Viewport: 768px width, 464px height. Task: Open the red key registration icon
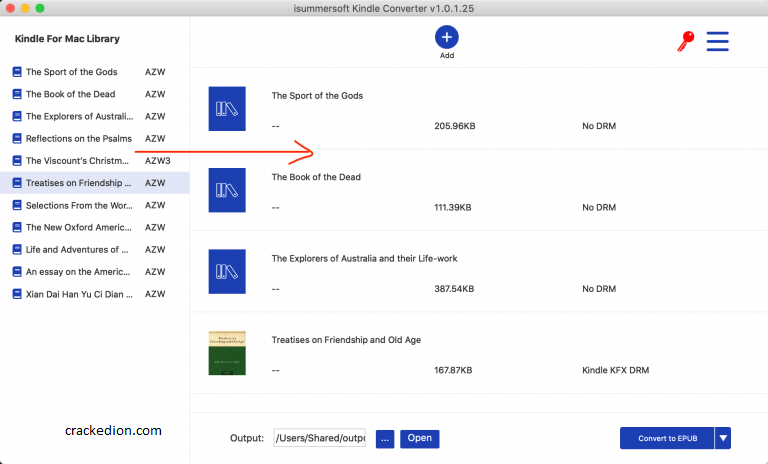pyautogui.click(x=685, y=41)
